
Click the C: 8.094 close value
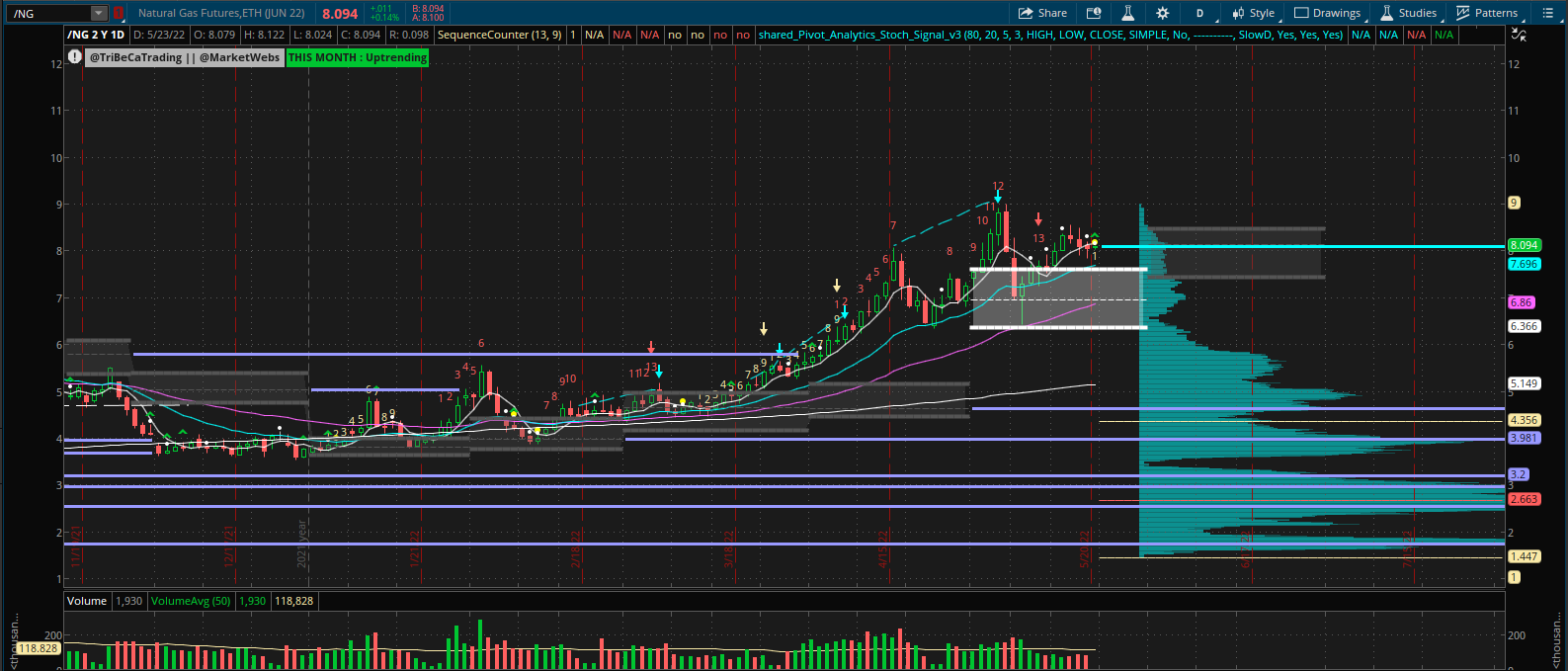click(x=361, y=35)
